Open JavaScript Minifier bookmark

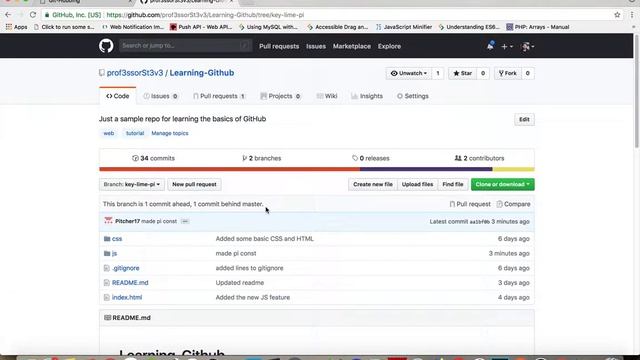pos(403,27)
